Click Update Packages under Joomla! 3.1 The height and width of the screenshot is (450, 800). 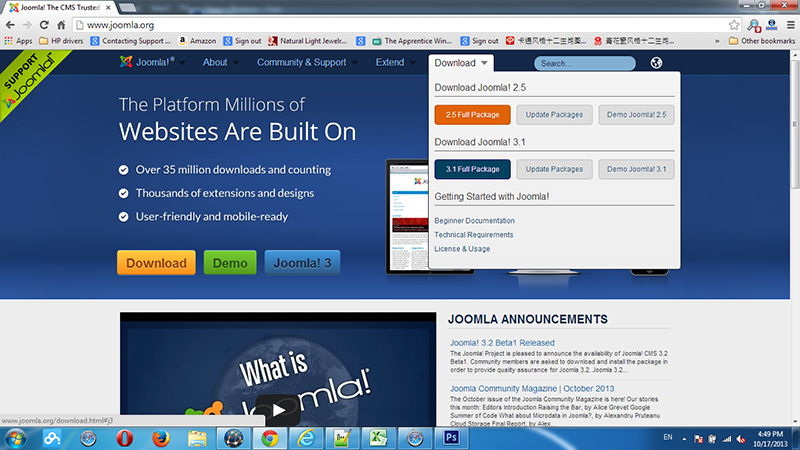coord(554,169)
